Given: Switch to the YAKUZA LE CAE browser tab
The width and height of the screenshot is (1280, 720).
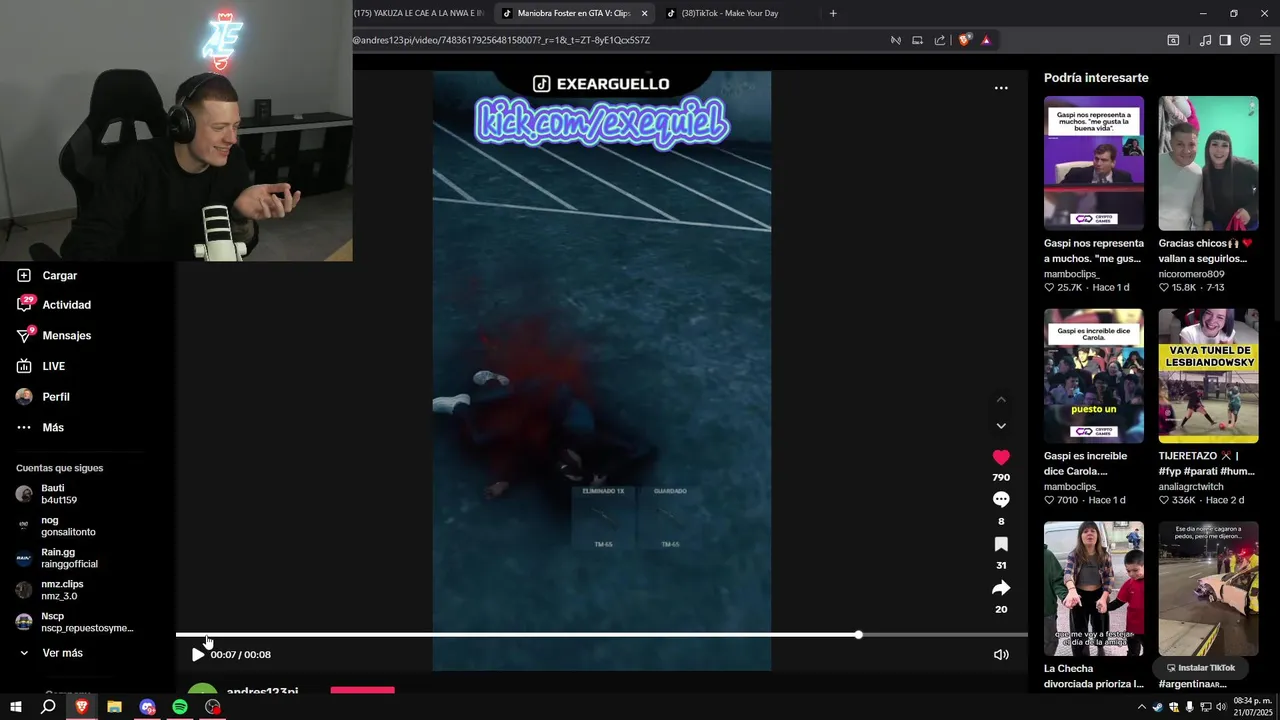Looking at the screenshot, I should pos(420,13).
